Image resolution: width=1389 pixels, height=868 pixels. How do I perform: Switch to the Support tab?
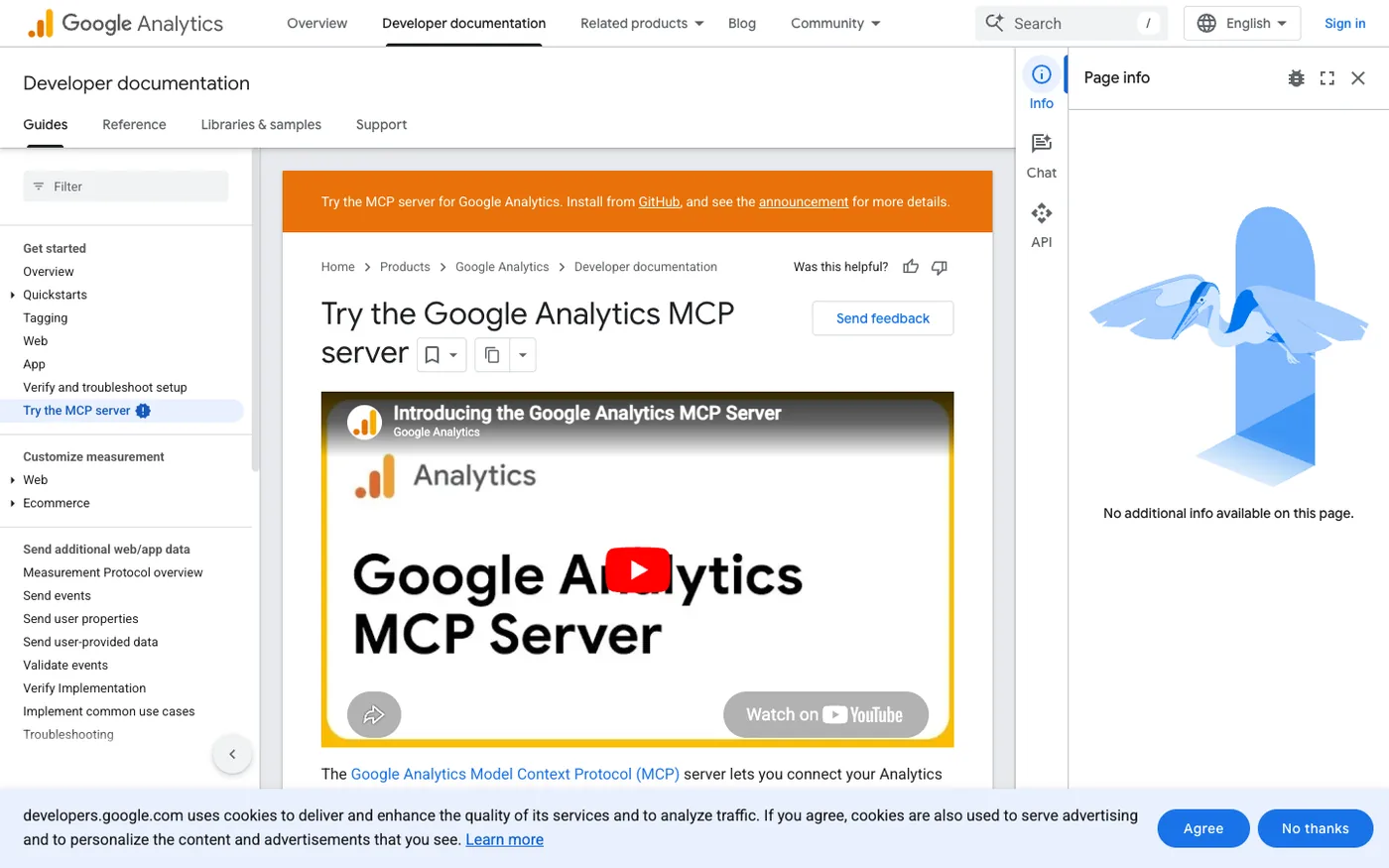click(381, 125)
